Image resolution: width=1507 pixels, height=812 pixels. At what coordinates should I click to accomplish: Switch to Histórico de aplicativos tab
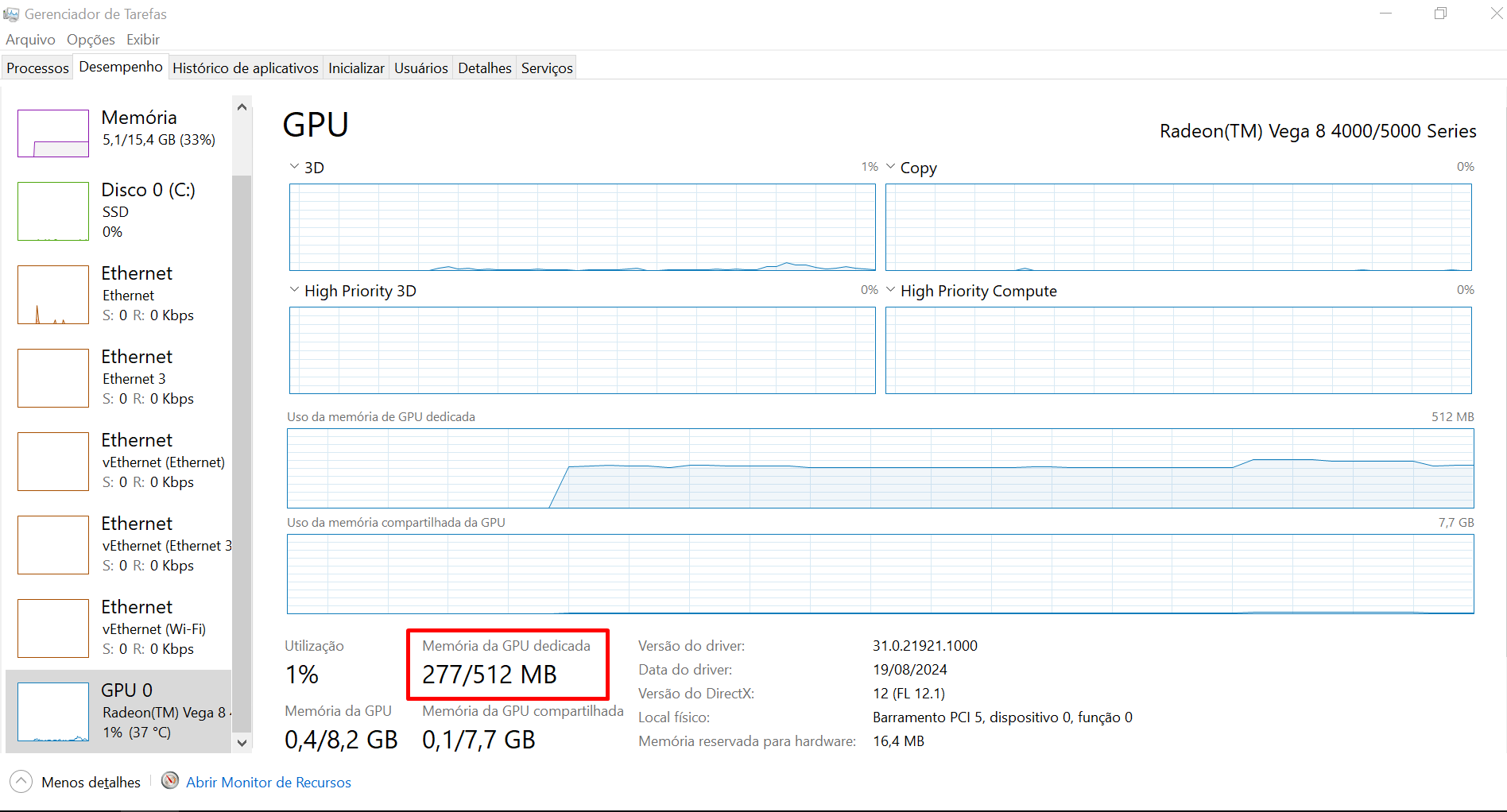click(x=246, y=68)
